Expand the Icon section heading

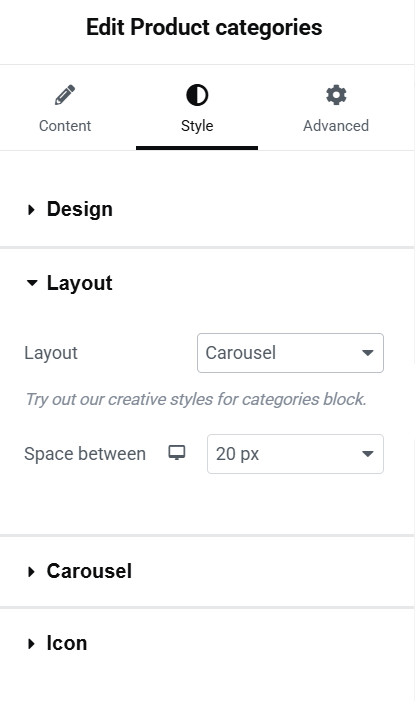67,643
